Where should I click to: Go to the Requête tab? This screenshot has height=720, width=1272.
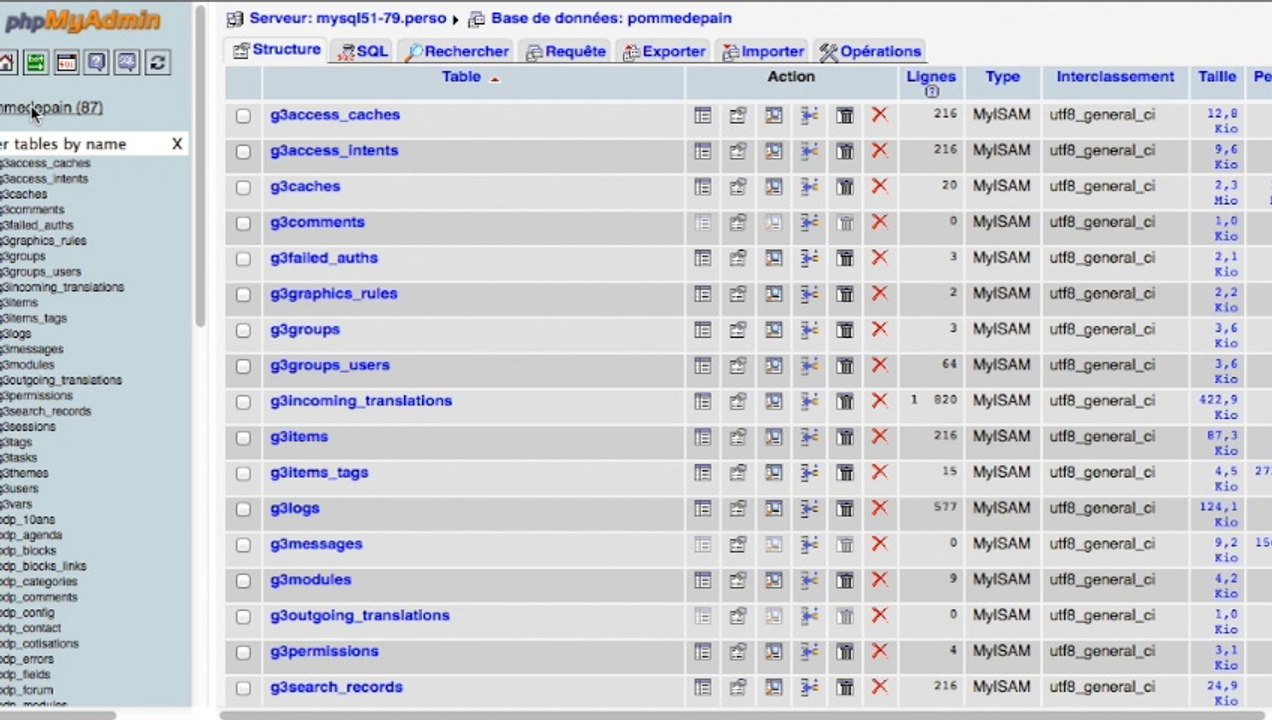click(x=566, y=51)
